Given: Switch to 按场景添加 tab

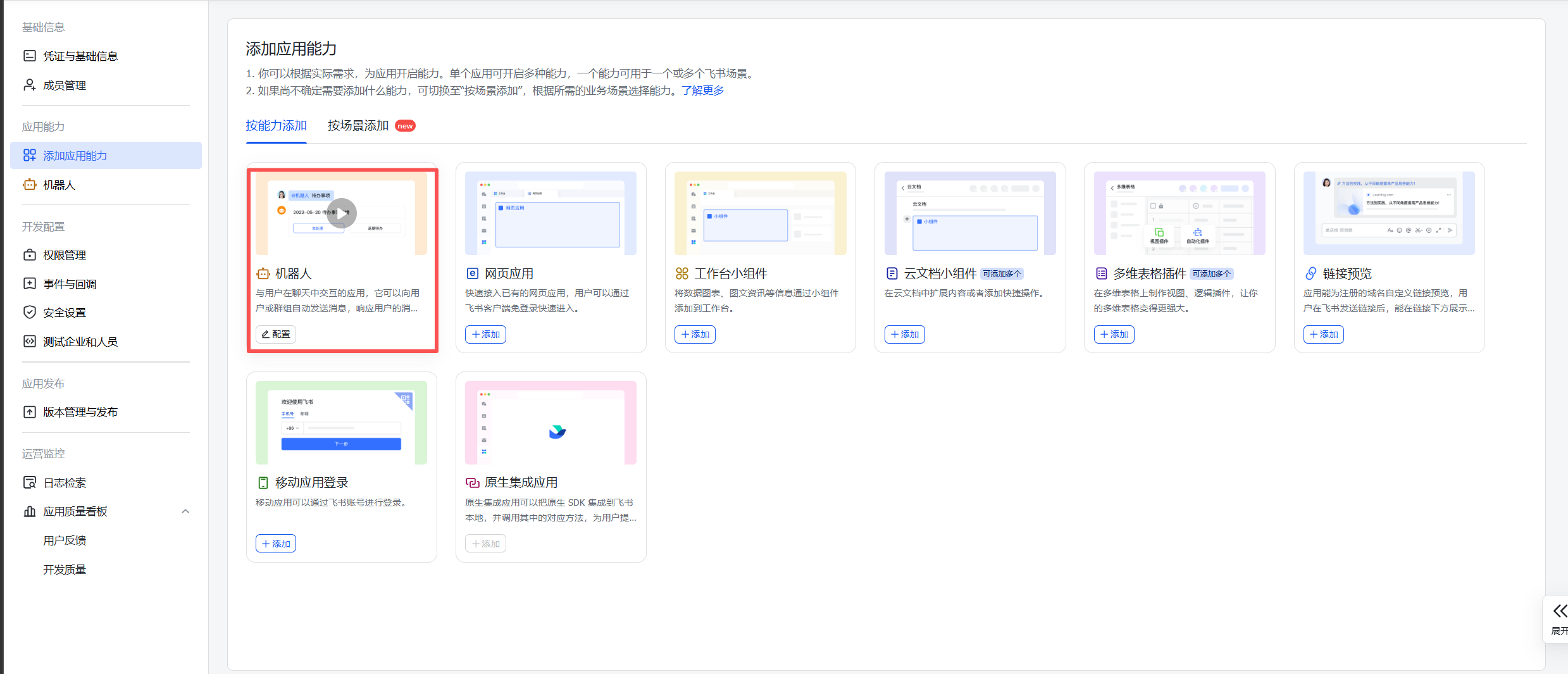Looking at the screenshot, I should [358, 125].
